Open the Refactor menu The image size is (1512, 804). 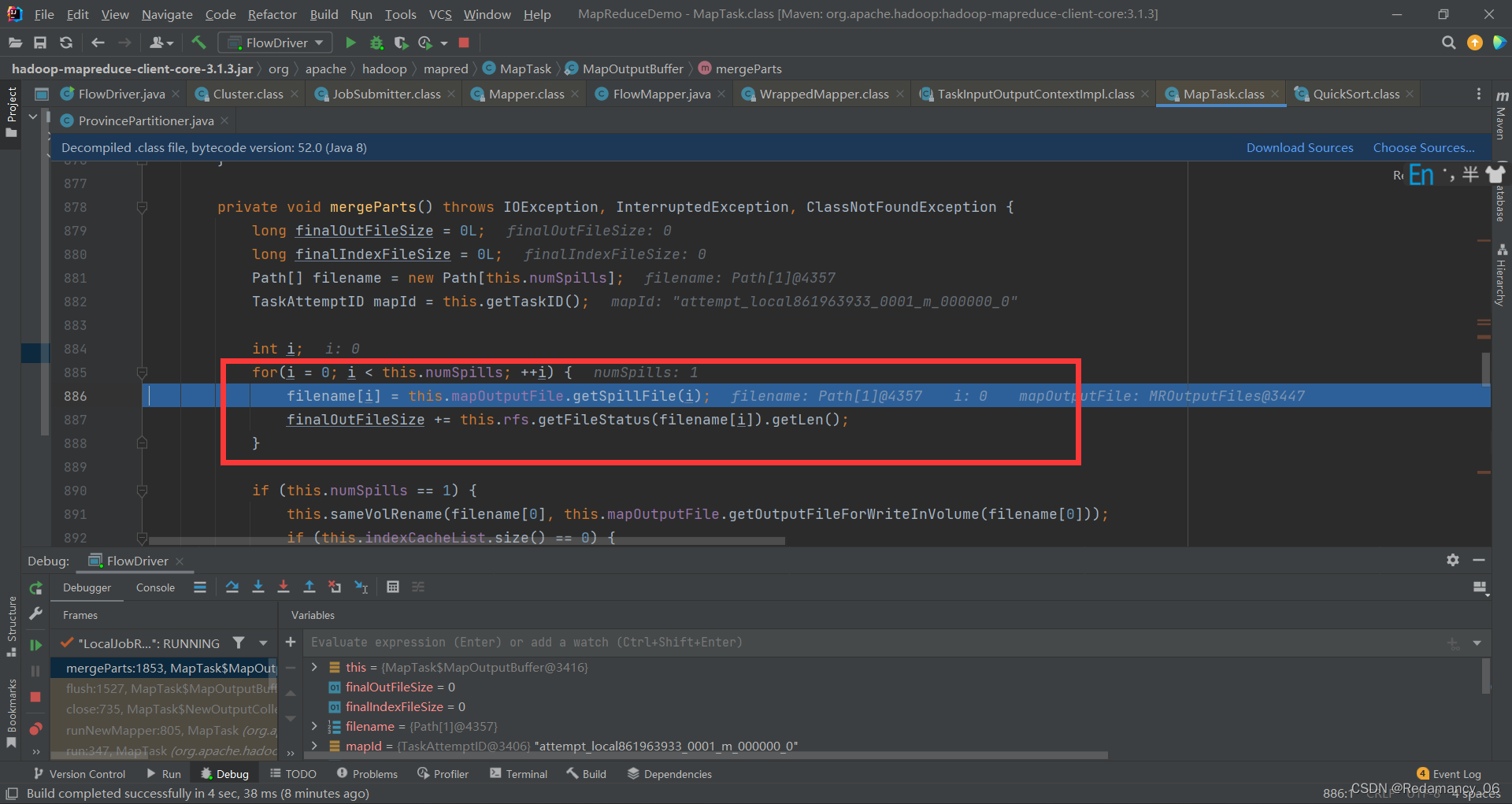pyautogui.click(x=272, y=14)
